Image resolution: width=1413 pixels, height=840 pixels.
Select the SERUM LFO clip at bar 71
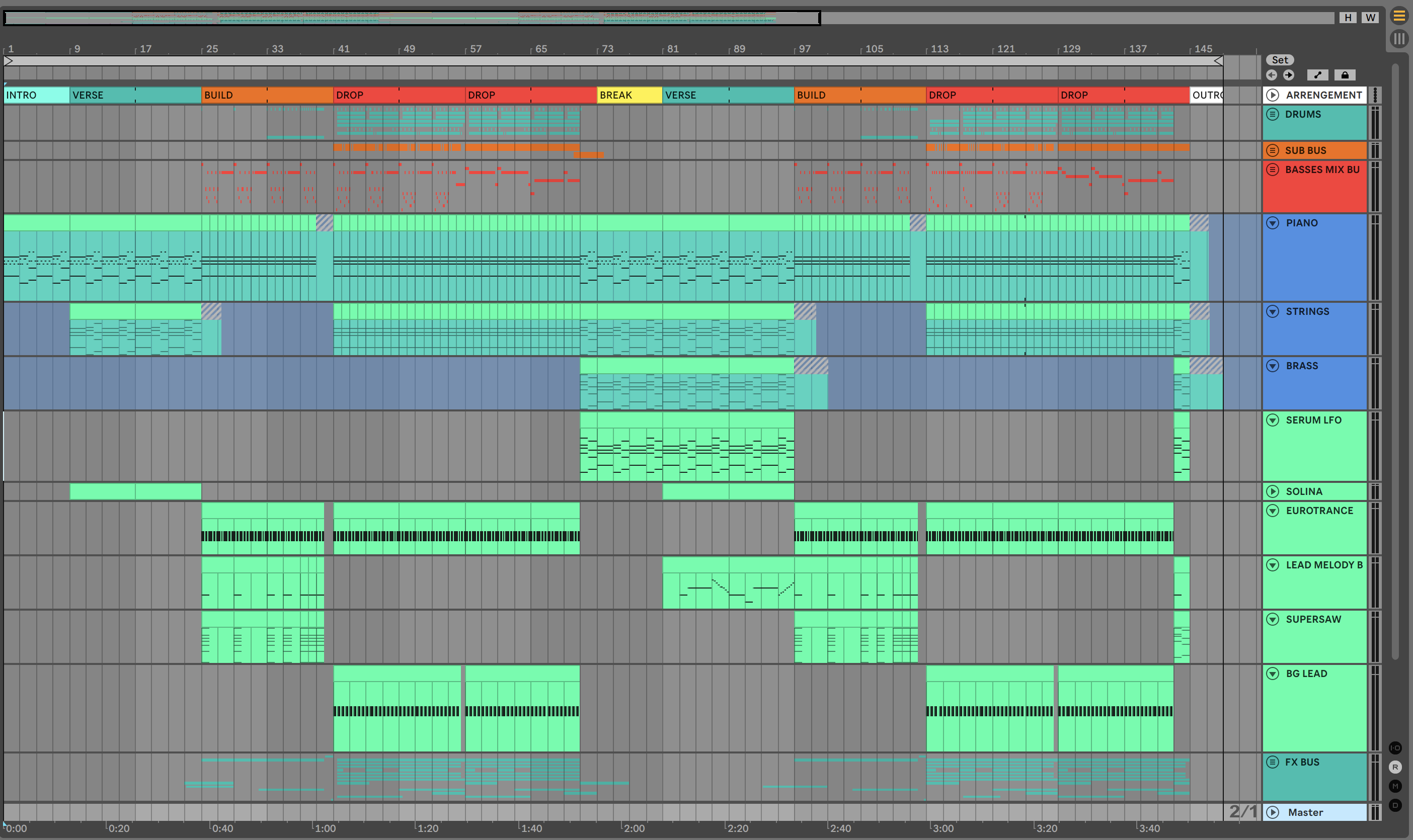[x=687, y=447]
